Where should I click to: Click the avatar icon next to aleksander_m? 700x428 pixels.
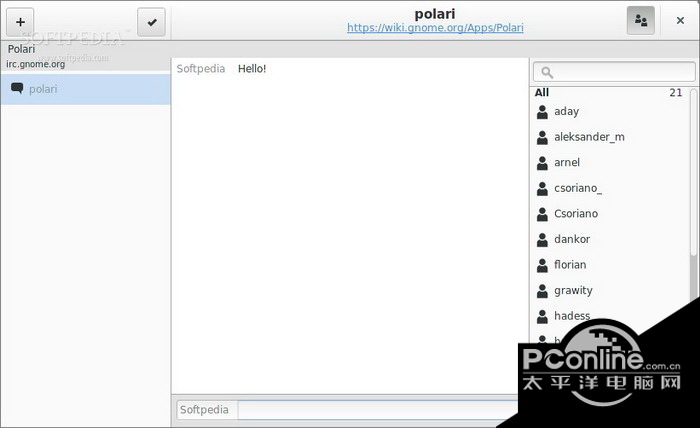pos(542,137)
